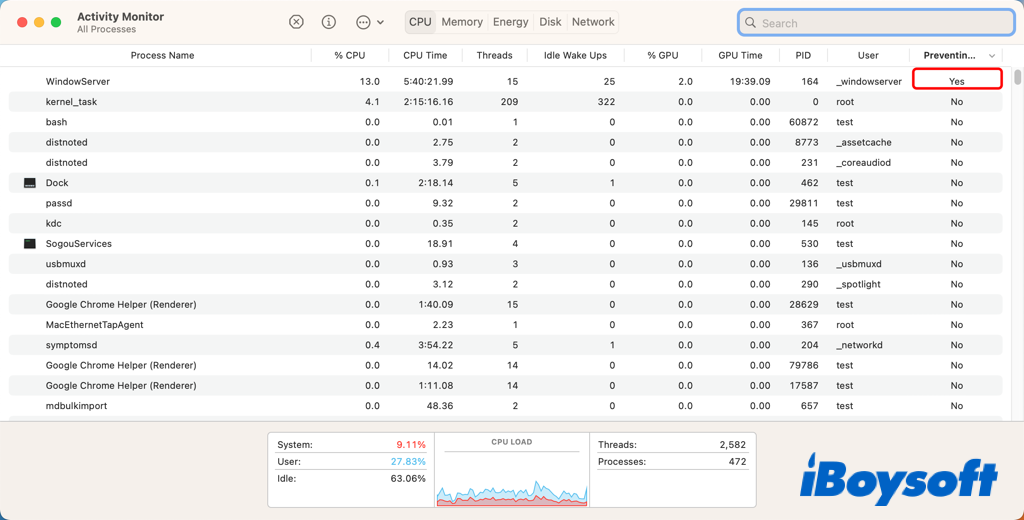Select the Dock process icon

tap(30, 183)
